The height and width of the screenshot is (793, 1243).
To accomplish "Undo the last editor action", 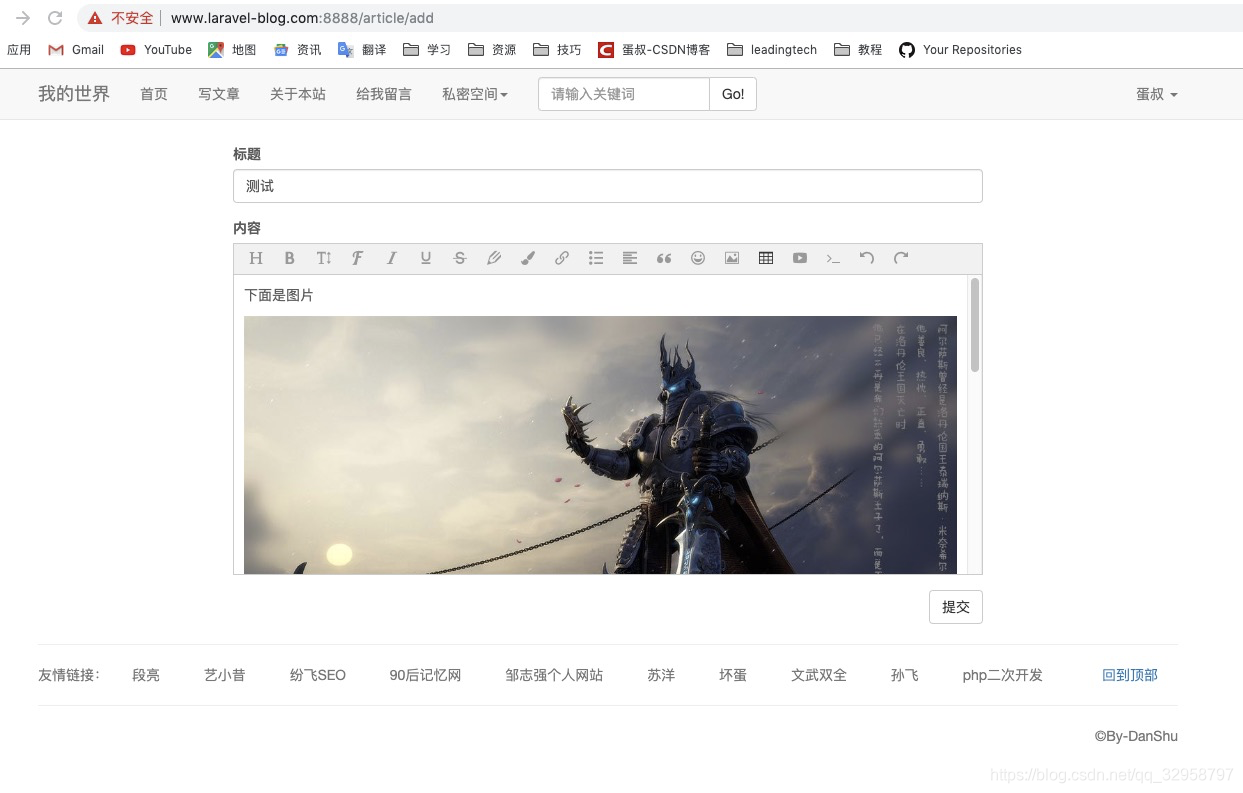I will point(867,258).
